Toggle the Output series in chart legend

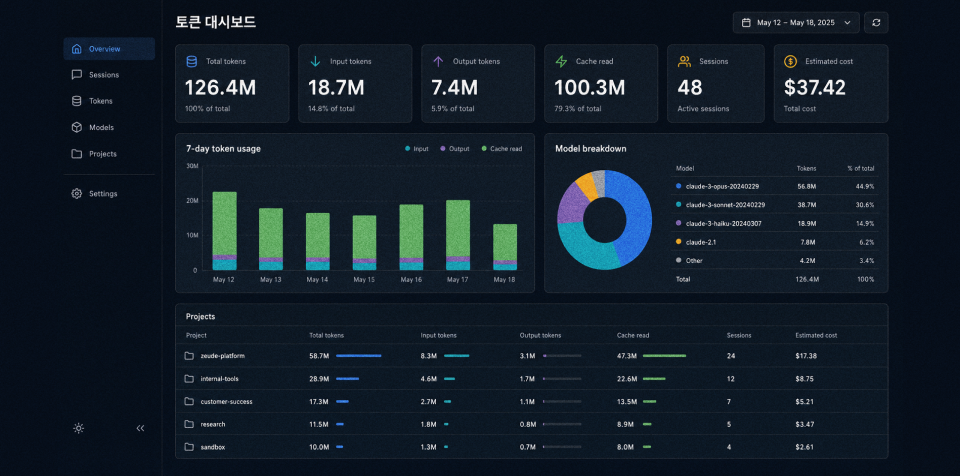click(x=454, y=149)
